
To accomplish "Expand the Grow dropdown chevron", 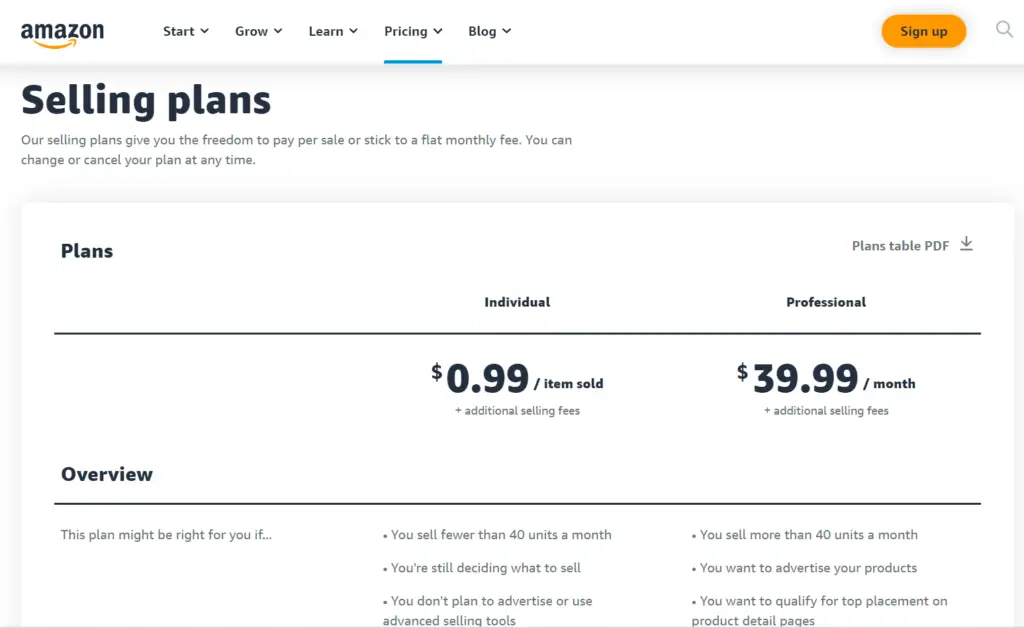I will 278,31.
